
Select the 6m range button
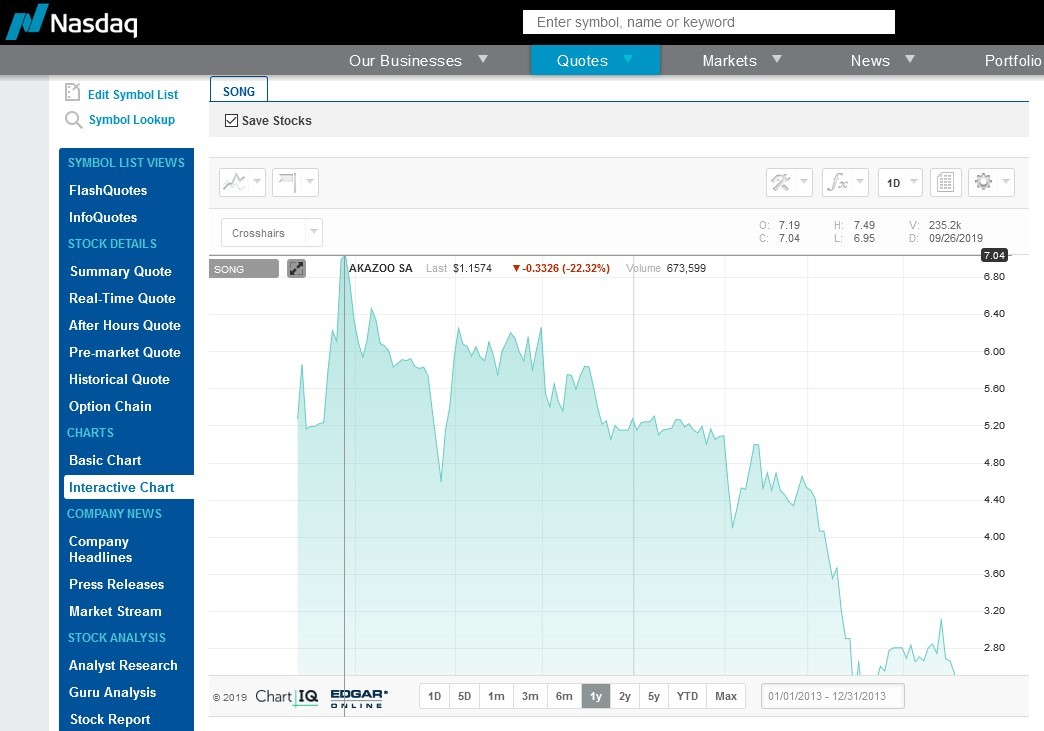564,696
